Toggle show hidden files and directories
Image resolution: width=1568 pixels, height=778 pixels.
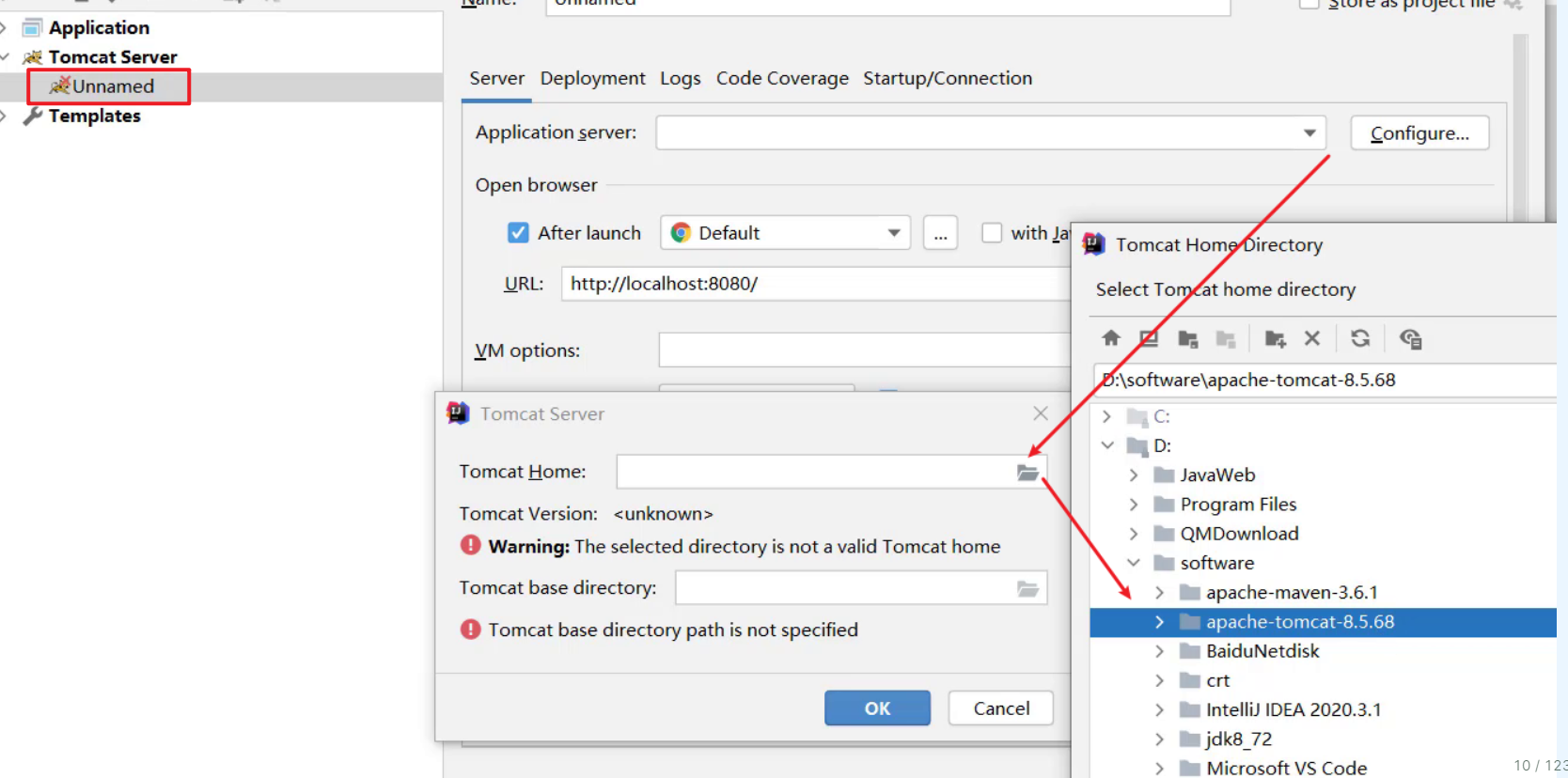(x=1410, y=338)
